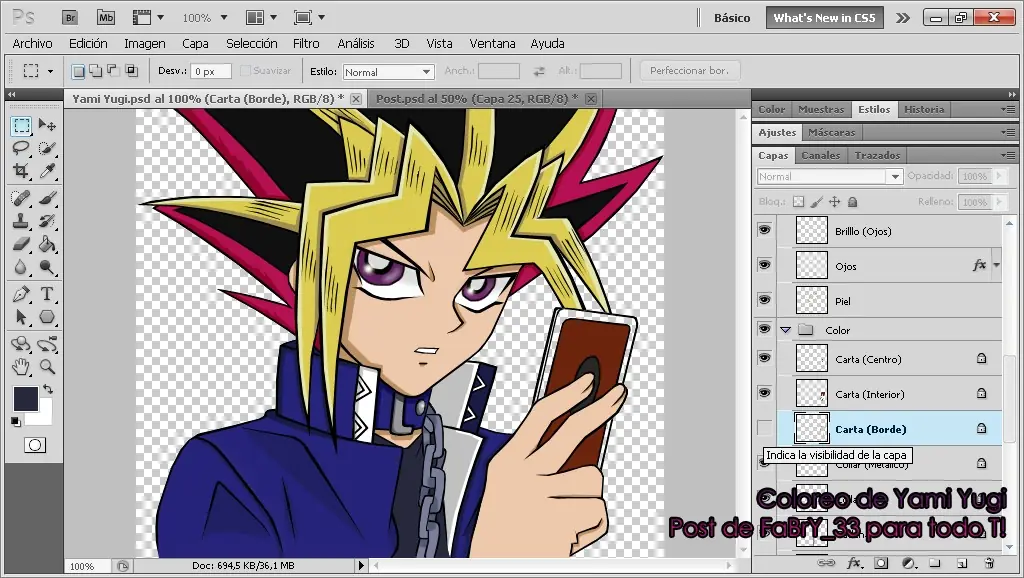The width and height of the screenshot is (1024, 578).
Task: Toggle visibility of the Ojos layer
Action: pos(764,264)
